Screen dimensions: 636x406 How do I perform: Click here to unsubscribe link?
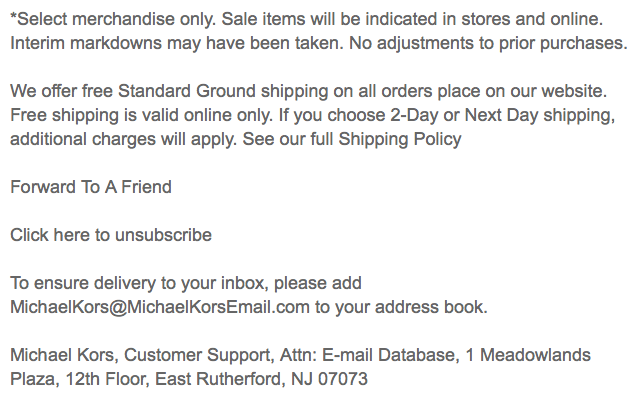coord(111,235)
